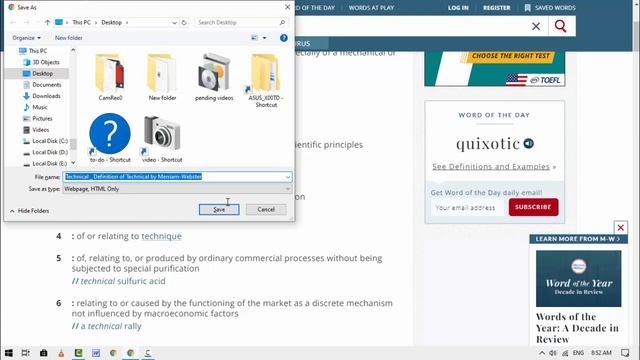Click the red SUBSCRIBE button
This screenshot has width=640, height=360.
click(x=533, y=207)
